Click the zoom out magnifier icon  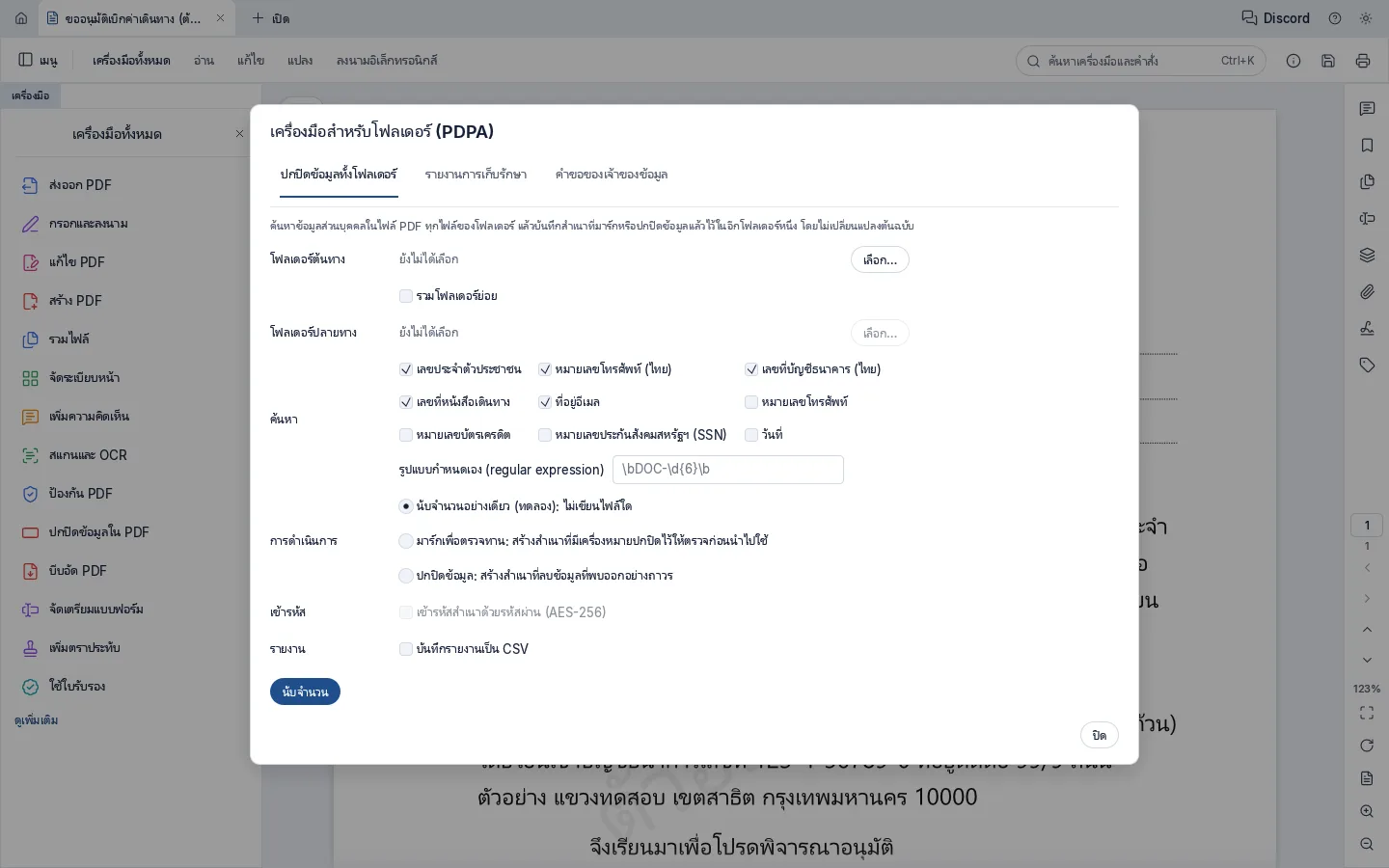coord(1367,844)
